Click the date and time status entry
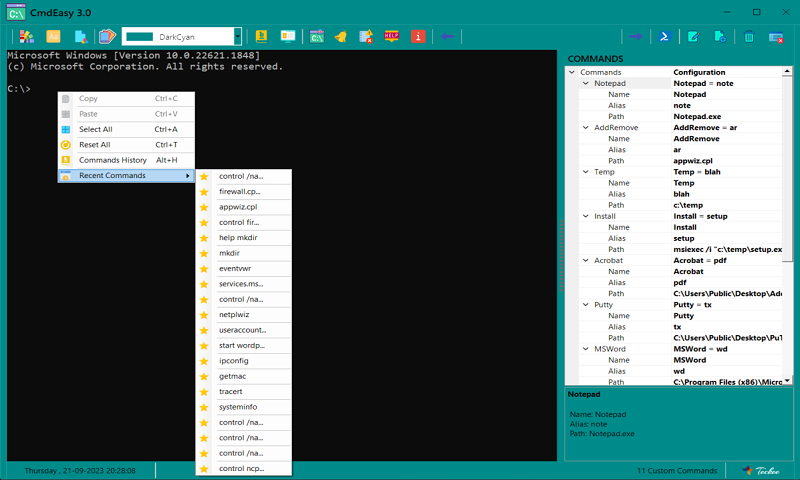 coord(80,470)
